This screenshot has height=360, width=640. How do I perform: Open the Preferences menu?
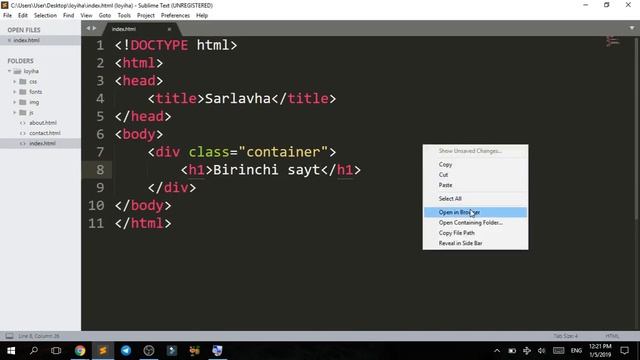(x=175, y=16)
